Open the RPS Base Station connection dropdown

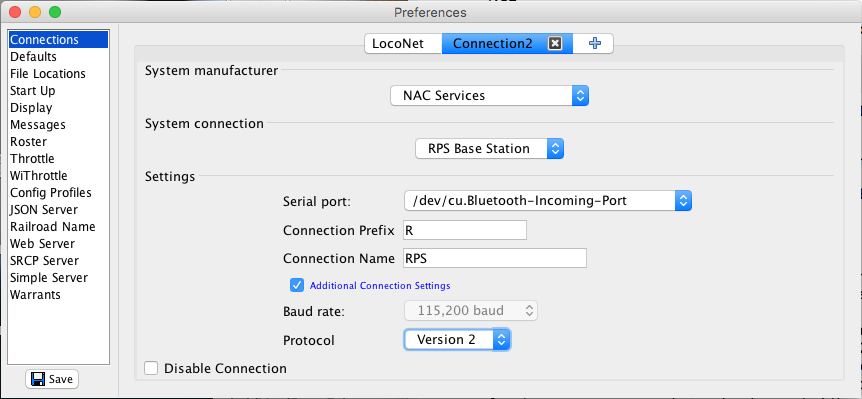point(489,149)
